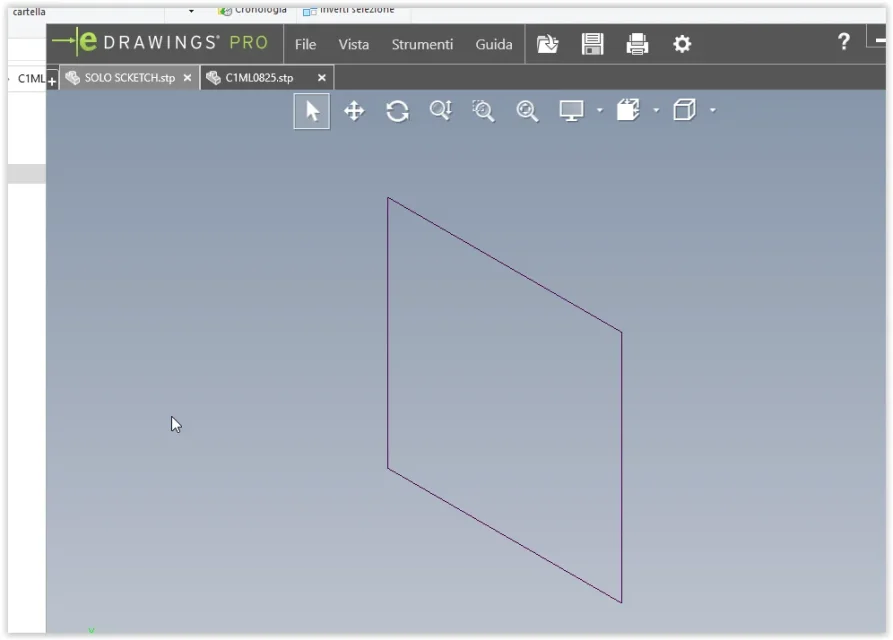Image resolution: width=893 pixels, height=640 pixels.
Task: Activate the Rotate view tool
Action: click(397, 111)
